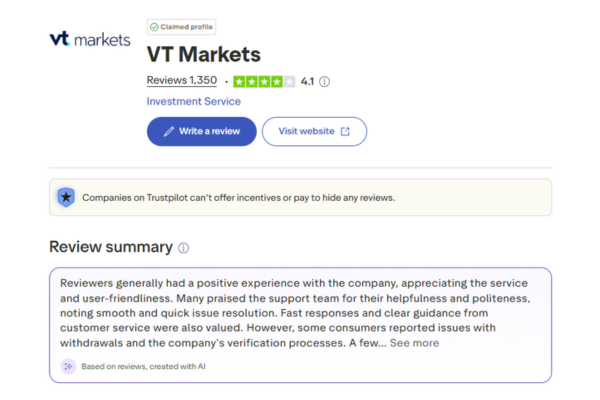This screenshot has width=600, height=400.
Task: Expand the summary with See more
Action: click(414, 343)
